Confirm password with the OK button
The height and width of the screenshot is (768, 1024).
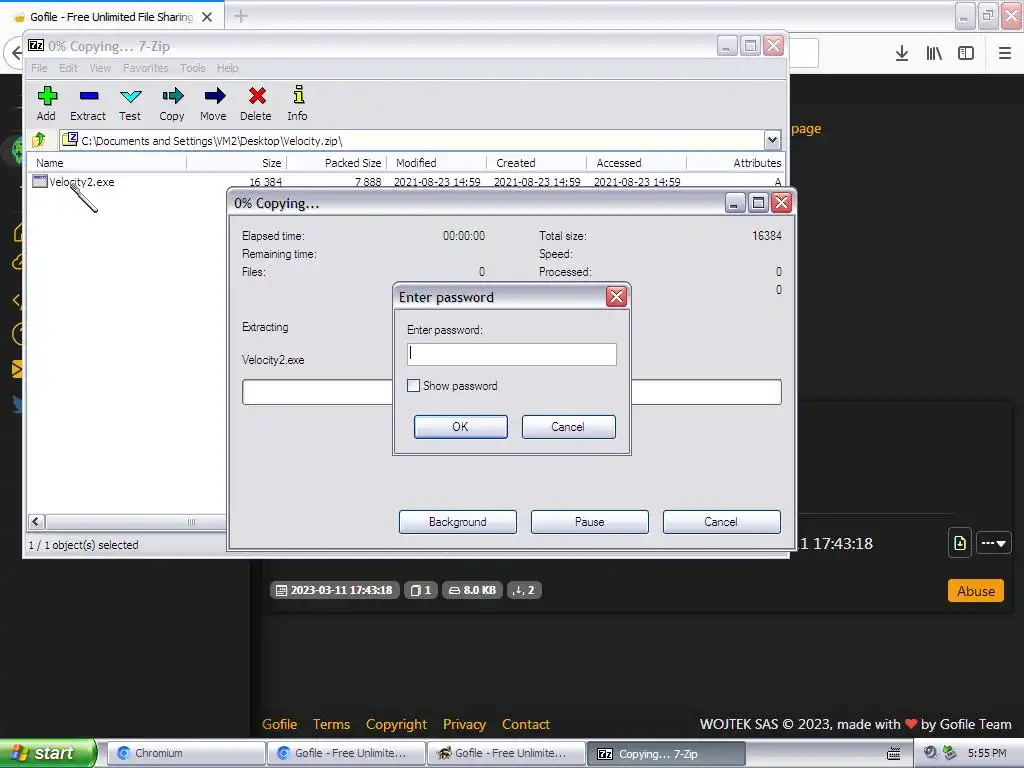(x=460, y=426)
